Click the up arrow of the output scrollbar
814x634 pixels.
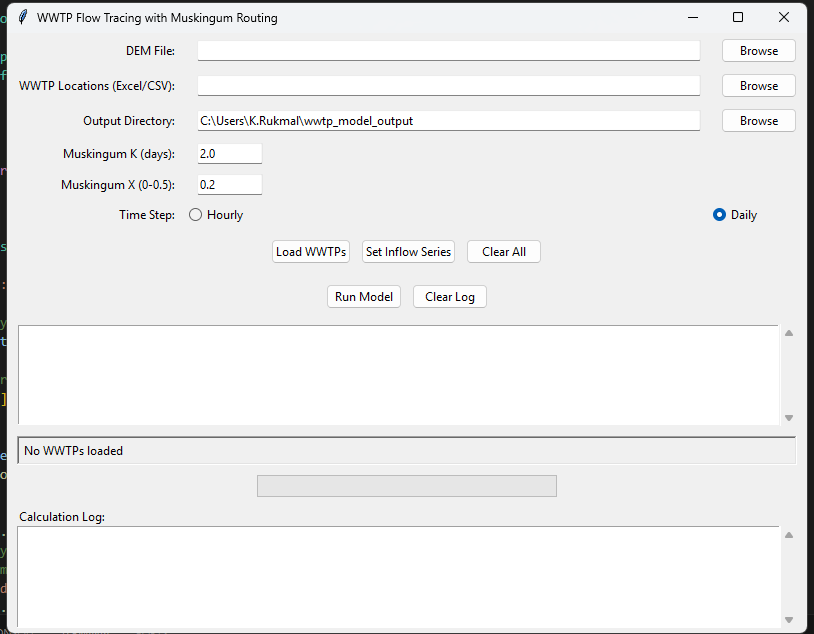(789, 332)
